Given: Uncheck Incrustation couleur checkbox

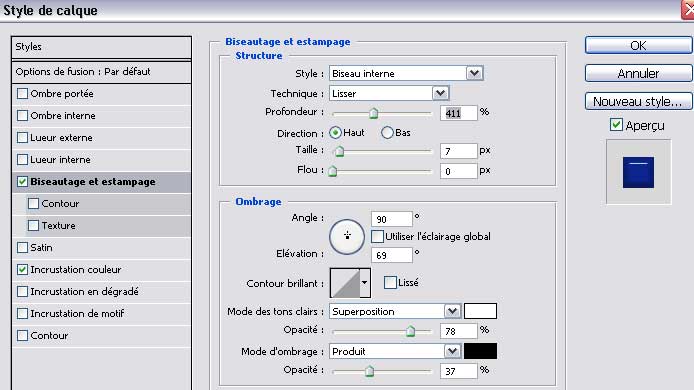Looking at the screenshot, I should (22, 270).
